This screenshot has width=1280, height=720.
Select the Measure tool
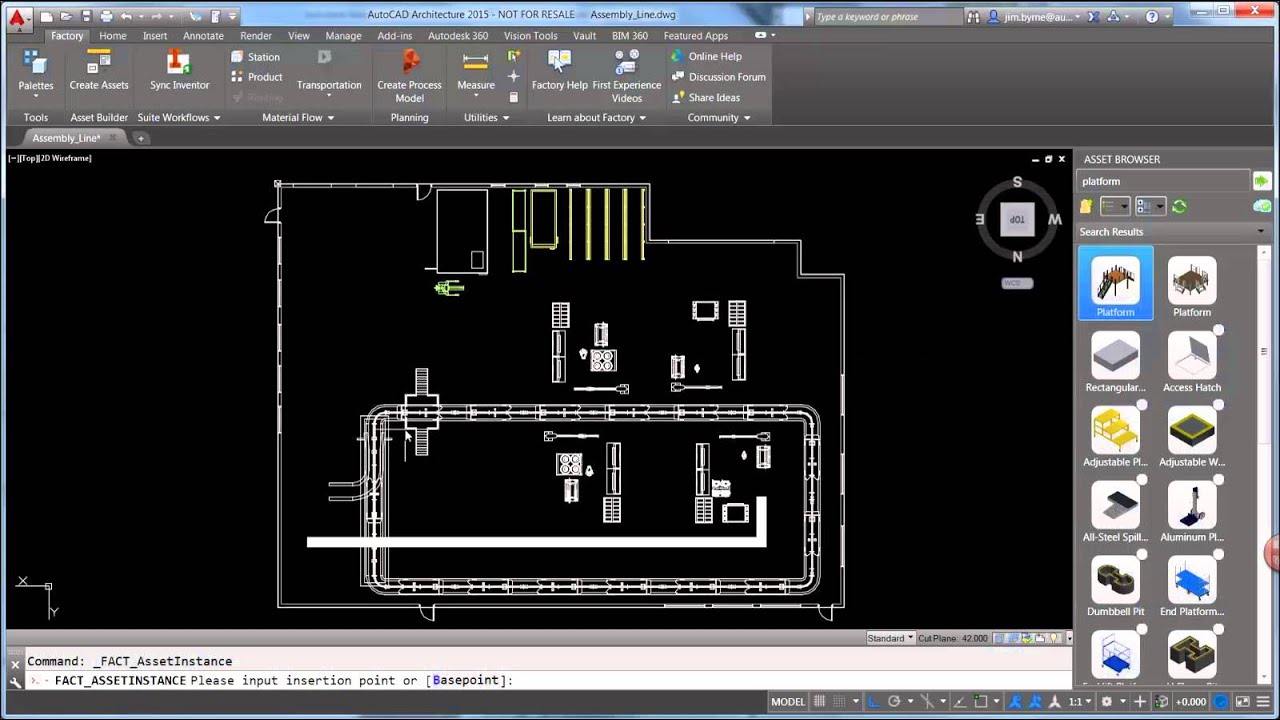click(476, 72)
